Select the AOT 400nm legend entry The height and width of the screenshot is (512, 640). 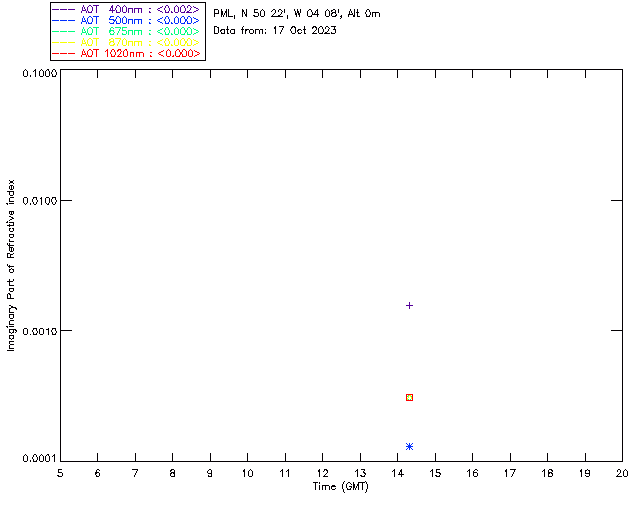126,9
